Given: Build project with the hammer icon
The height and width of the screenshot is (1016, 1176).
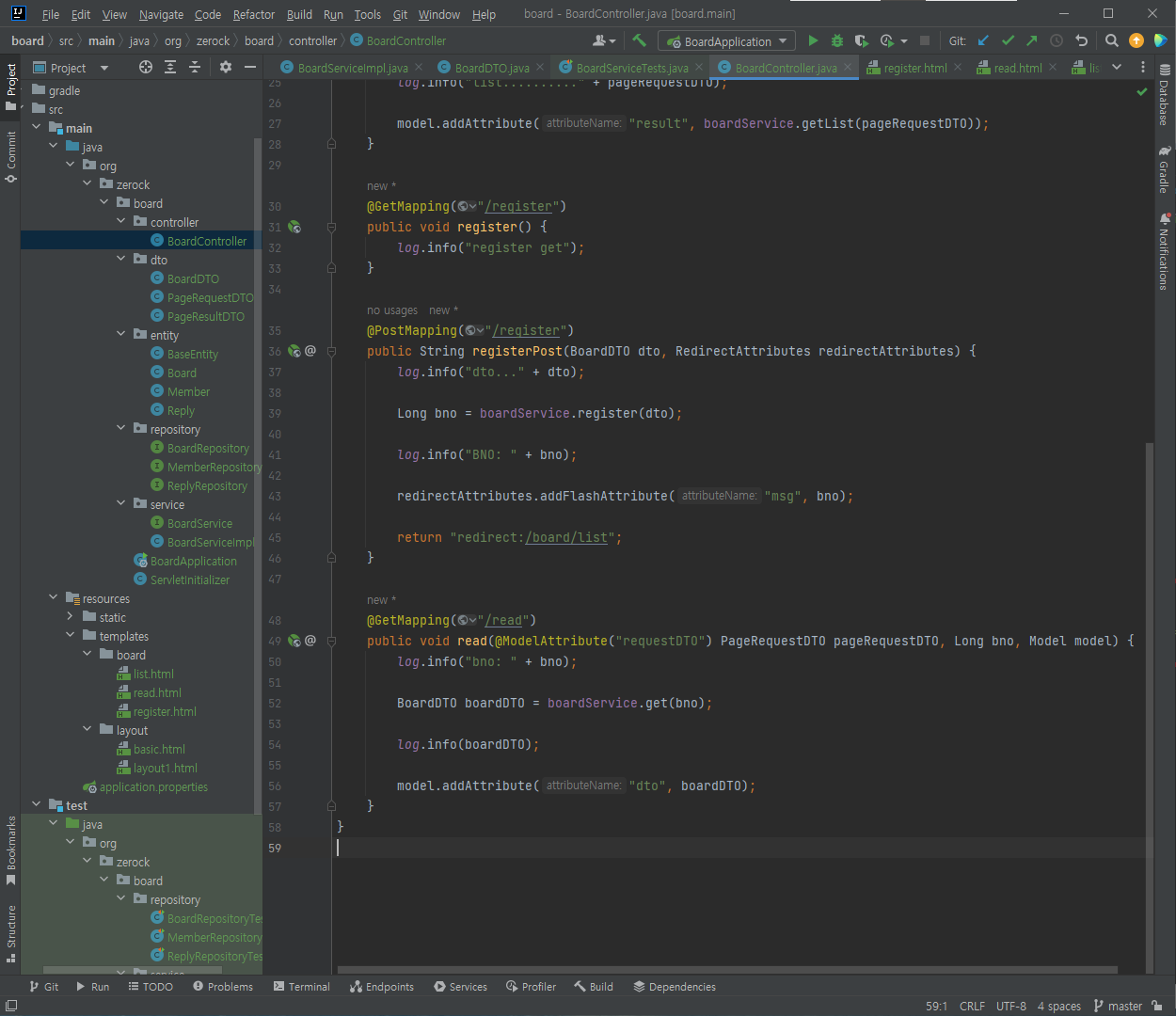Looking at the screenshot, I should click(x=640, y=40).
